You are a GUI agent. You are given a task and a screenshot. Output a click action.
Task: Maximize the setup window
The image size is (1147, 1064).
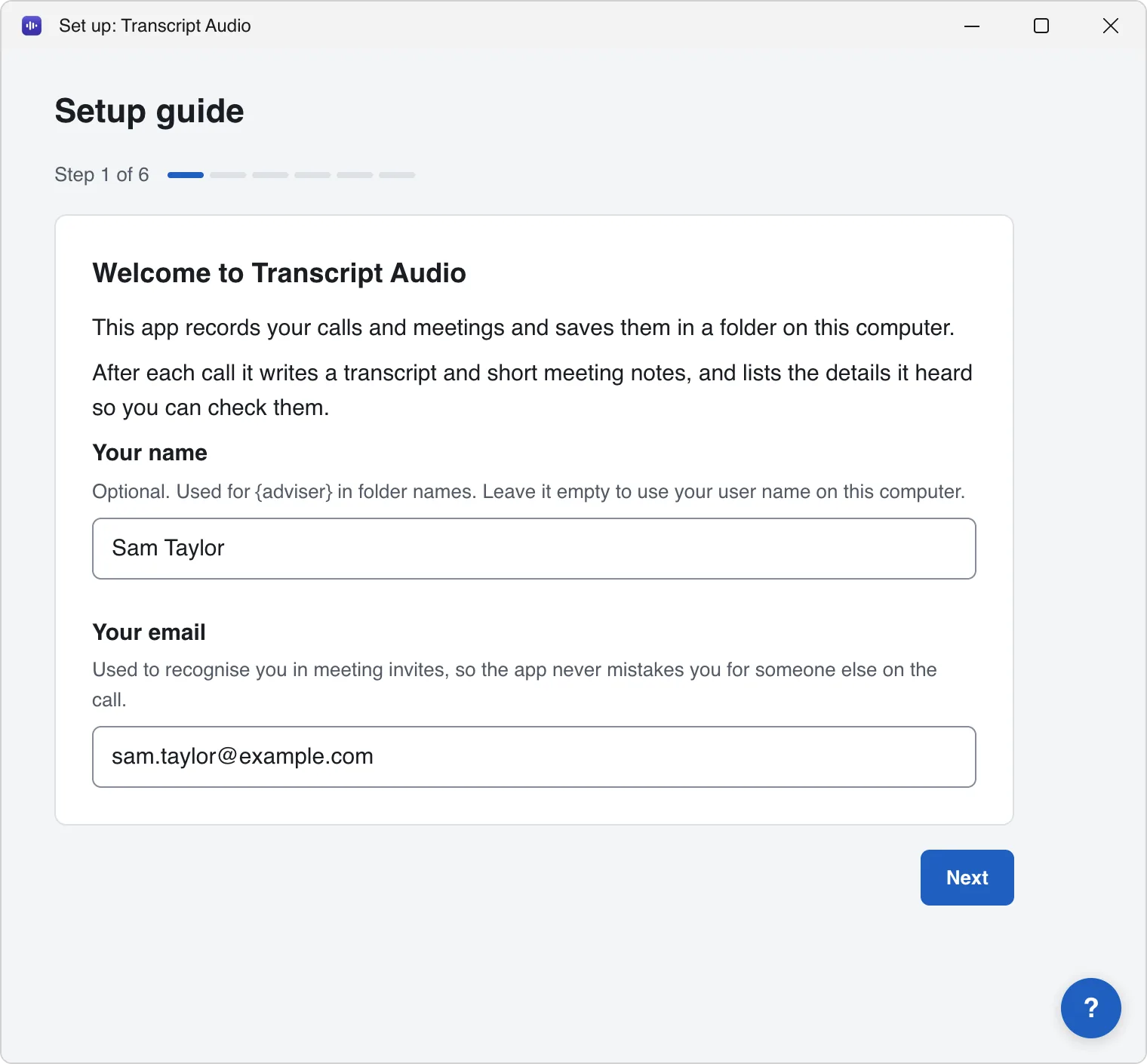click(1041, 26)
